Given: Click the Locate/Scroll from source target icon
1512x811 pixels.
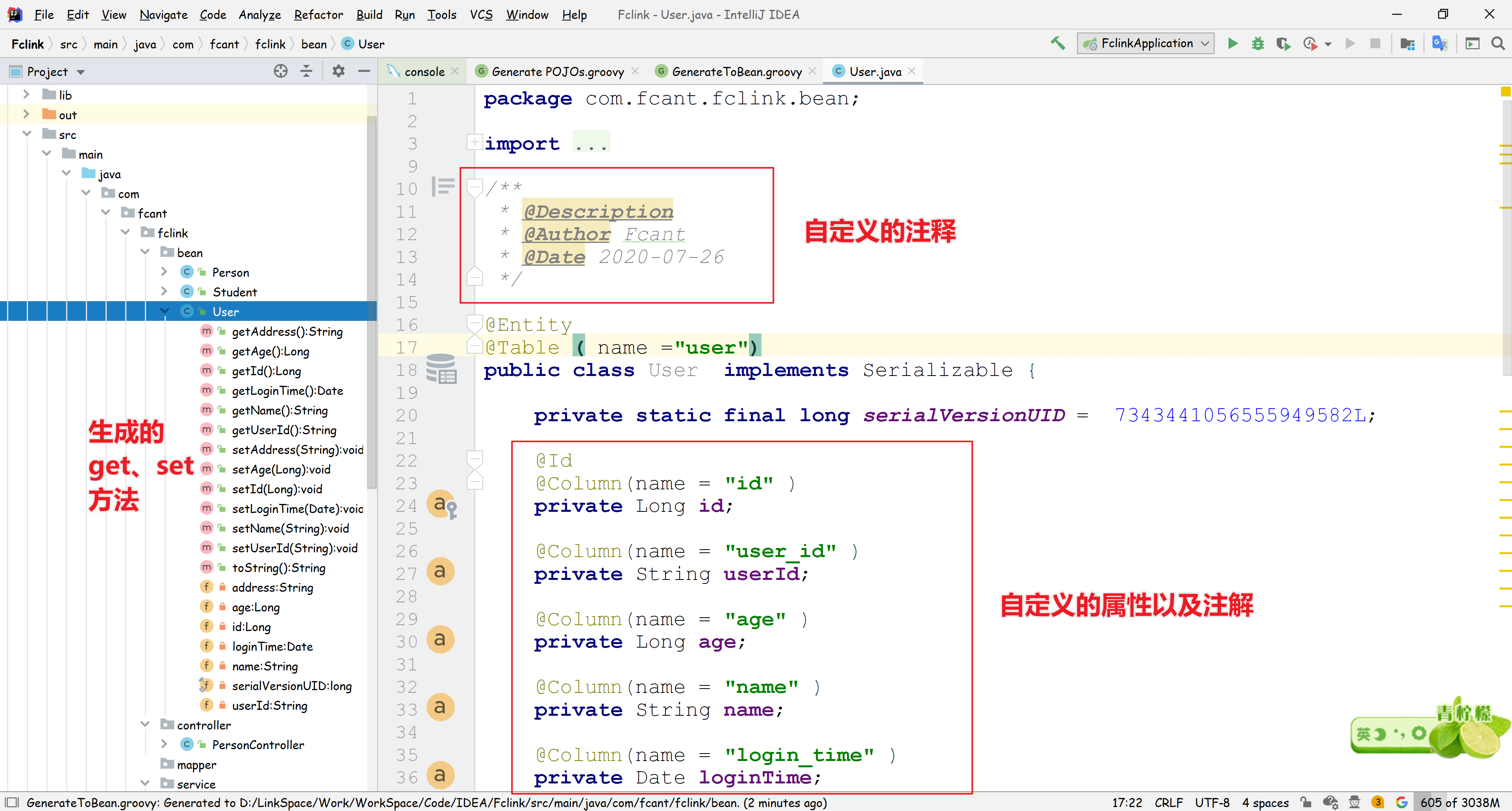Looking at the screenshot, I should coord(281,72).
